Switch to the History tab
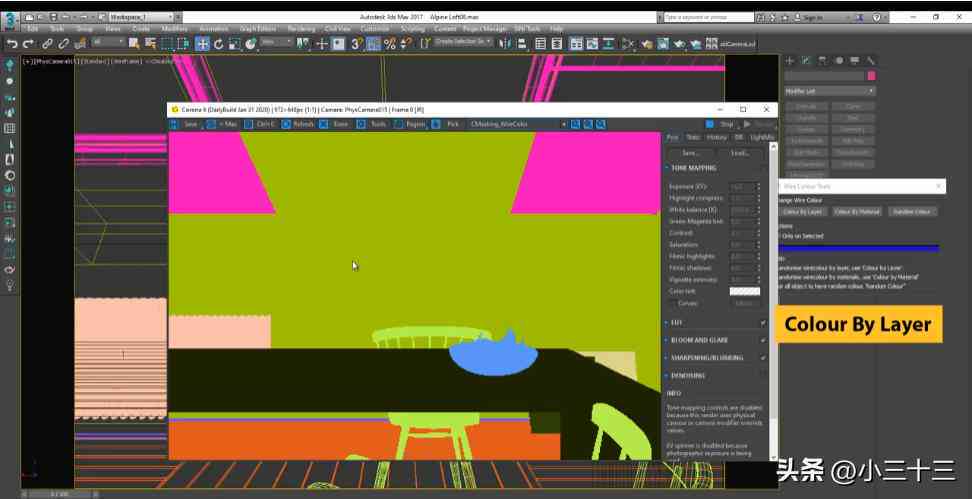 717,137
